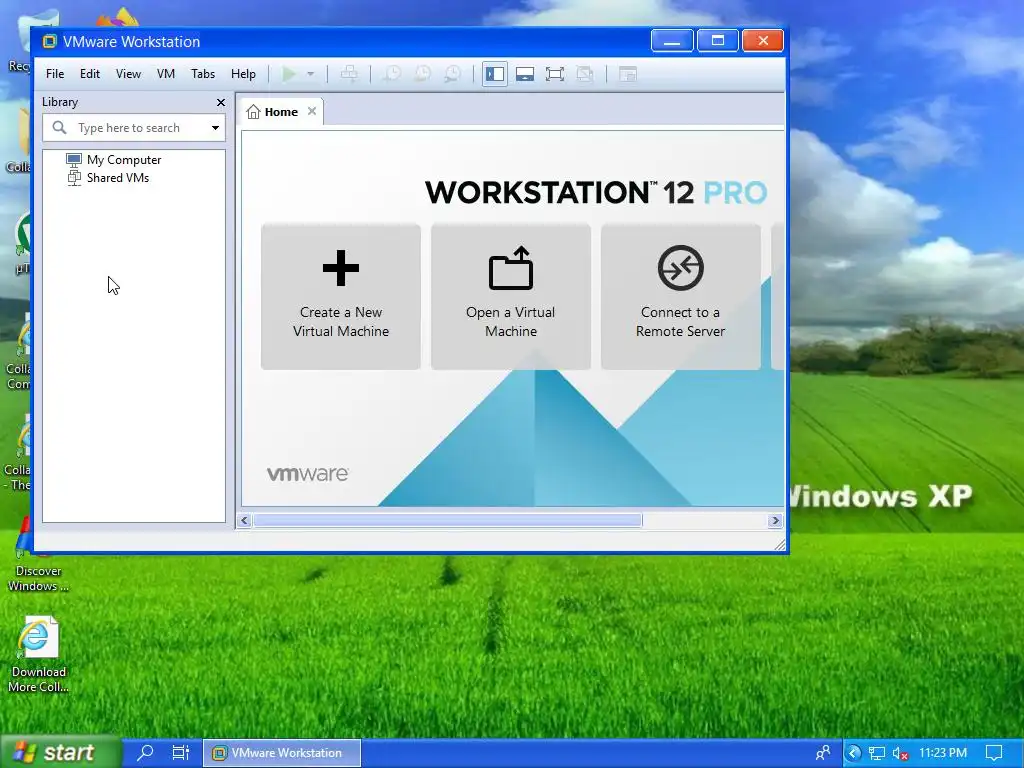Minimize the VMware Workstation window
1024x768 pixels.
click(x=672, y=40)
